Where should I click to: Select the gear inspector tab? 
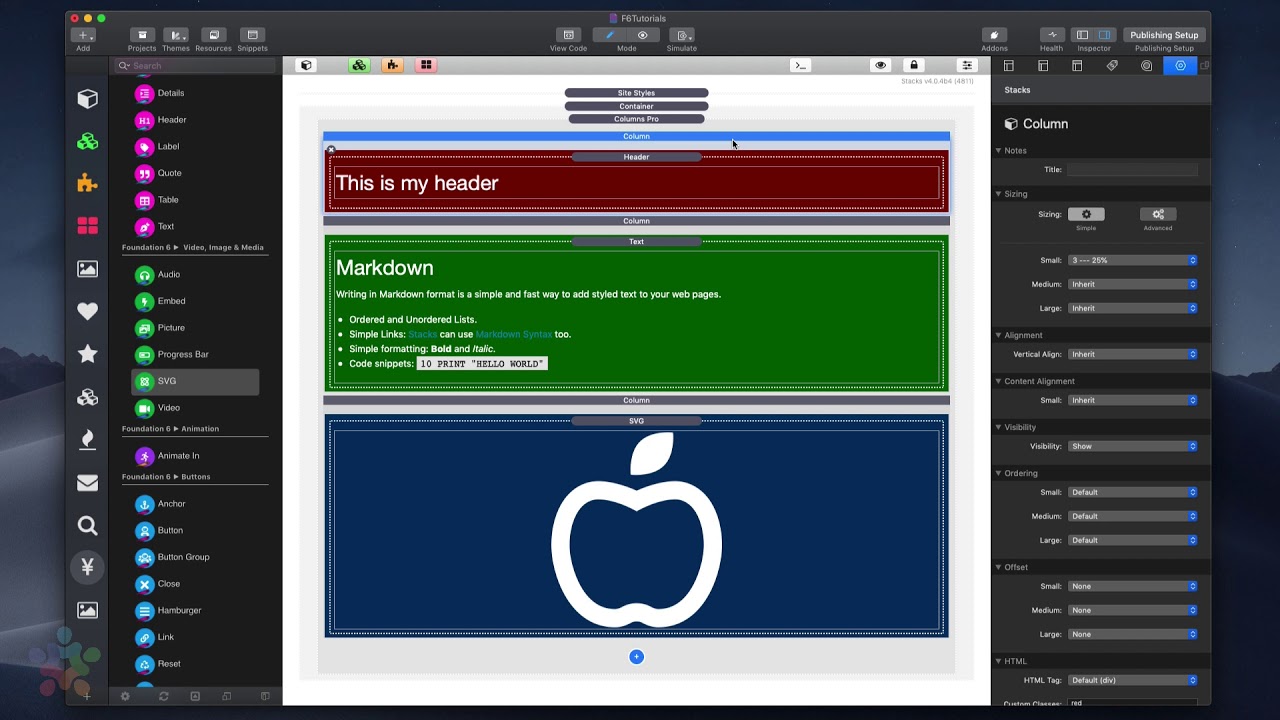[1181, 66]
